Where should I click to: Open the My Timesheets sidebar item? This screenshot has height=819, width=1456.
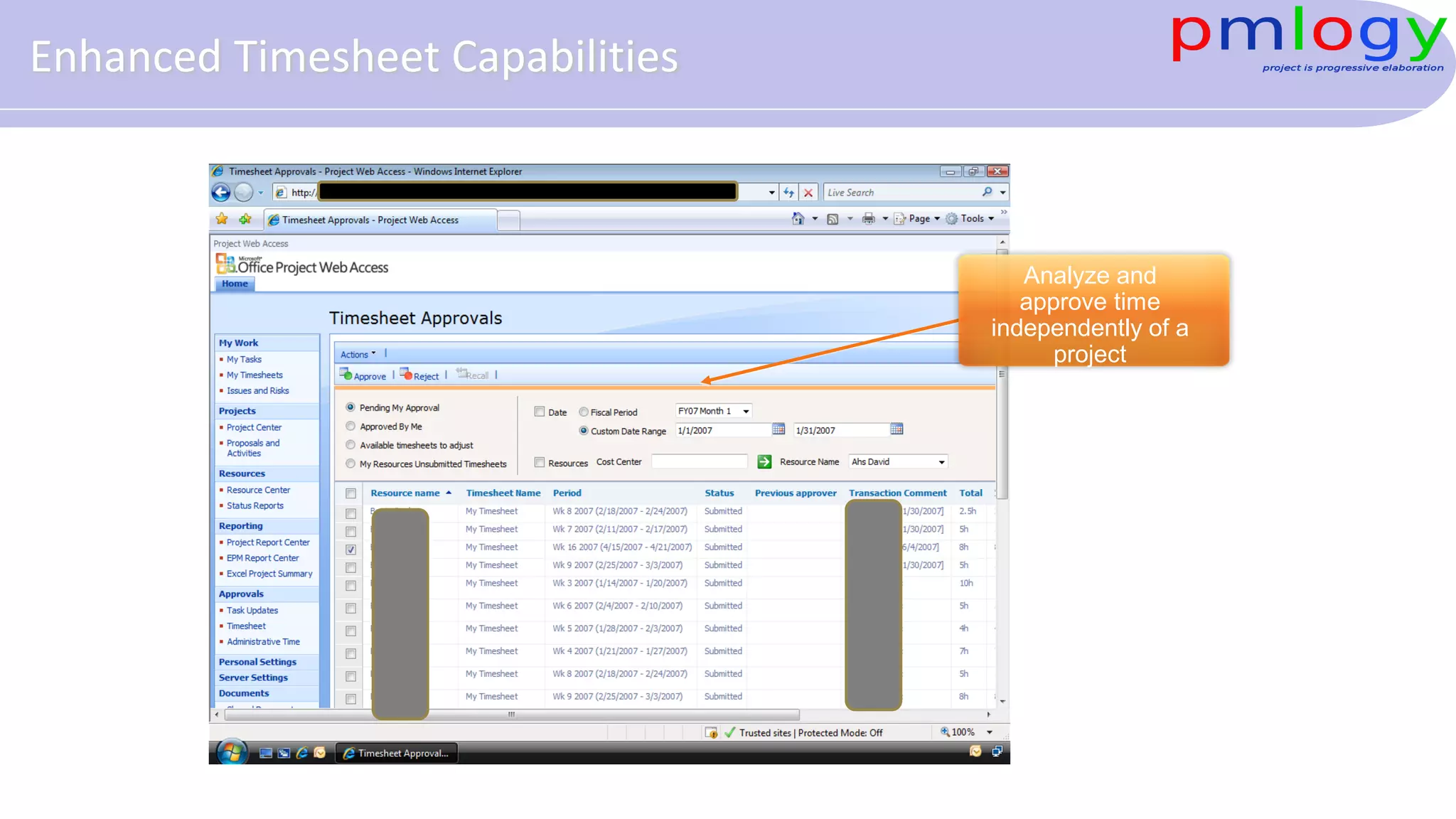click(255, 375)
